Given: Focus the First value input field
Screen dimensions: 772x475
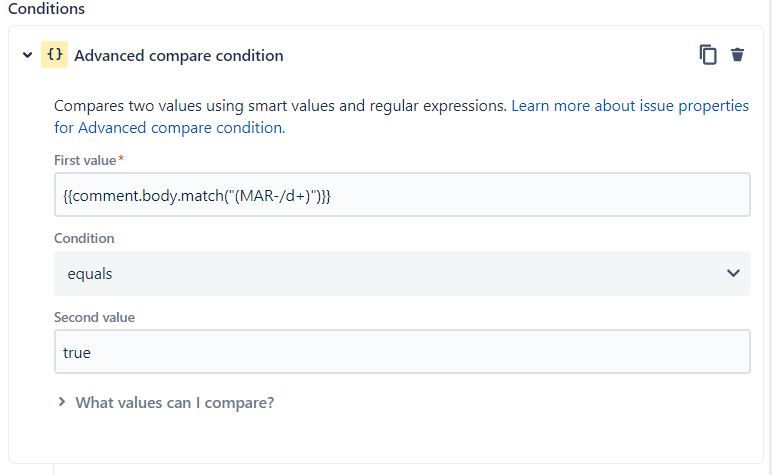Looking at the screenshot, I should point(401,195).
